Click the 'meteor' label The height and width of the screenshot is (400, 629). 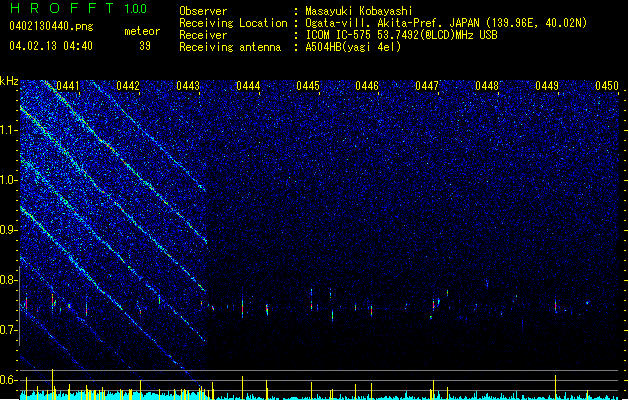click(142, 31)
